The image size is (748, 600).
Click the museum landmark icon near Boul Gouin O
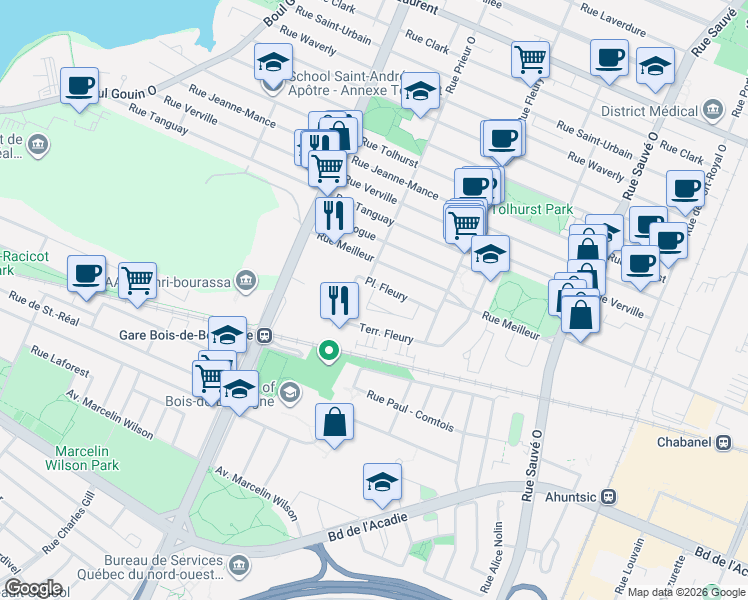tap(38, 145)
